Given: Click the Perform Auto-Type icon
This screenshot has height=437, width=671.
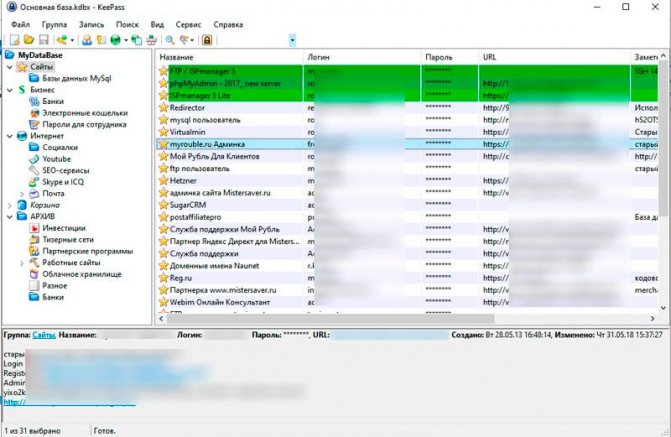Looking at the screenshot, I should pyautogui.click(x=151, y=40).
